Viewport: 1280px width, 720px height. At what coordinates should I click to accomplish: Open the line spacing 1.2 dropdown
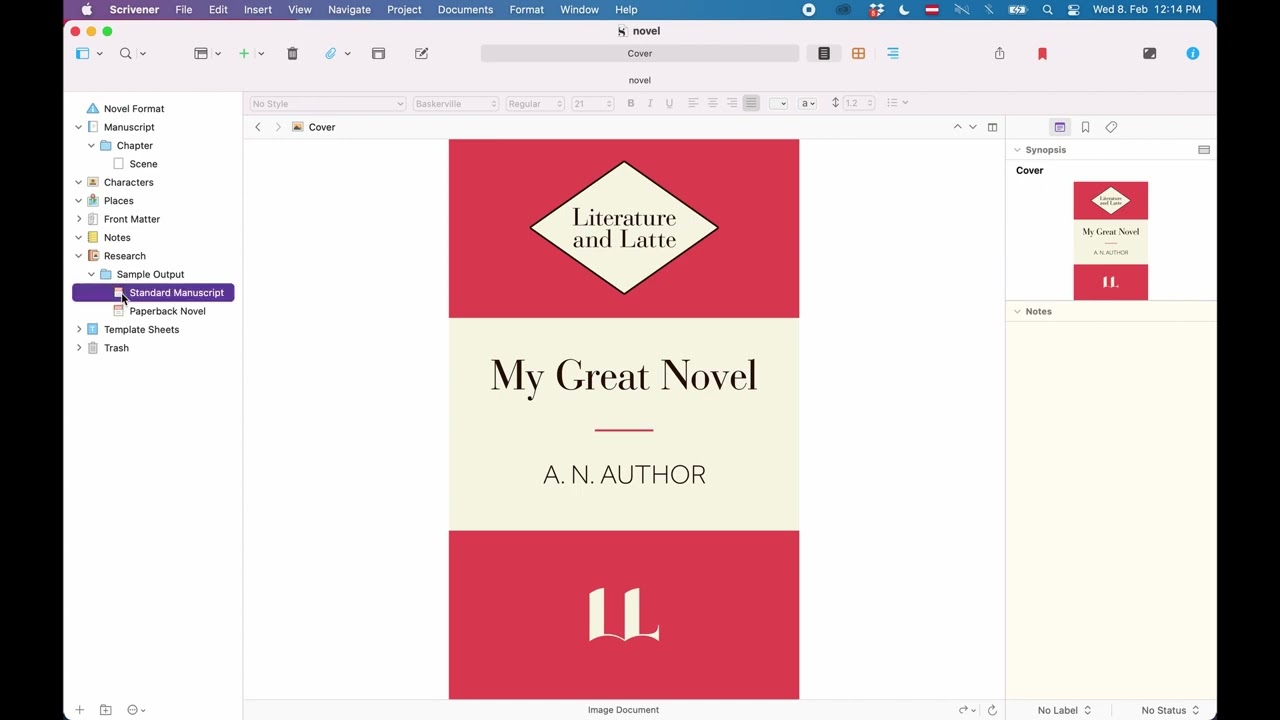point(853,103)
